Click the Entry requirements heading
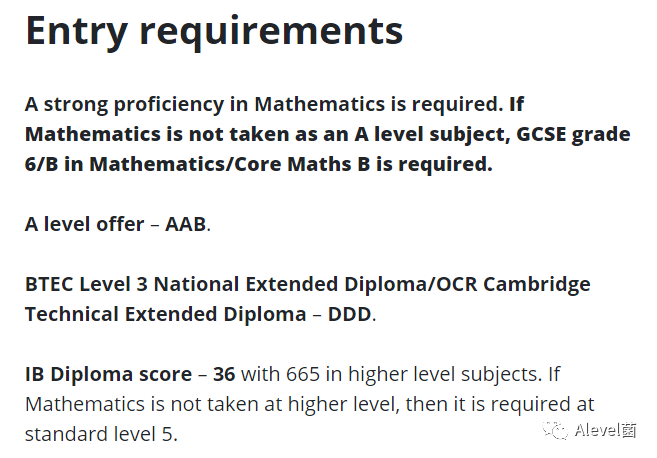The height and width of the screenshot is (458, 657). pyautogui.click(x=214, y=31)
